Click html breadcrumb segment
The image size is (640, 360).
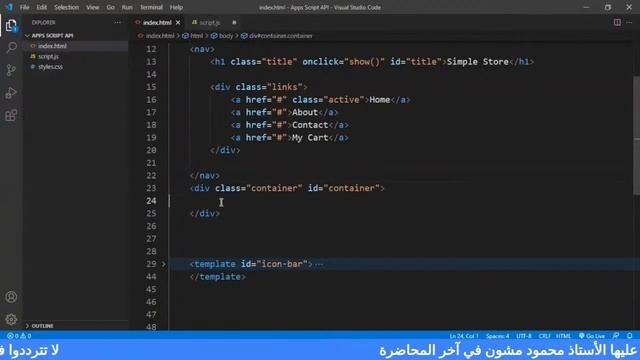tap(193, 36)
